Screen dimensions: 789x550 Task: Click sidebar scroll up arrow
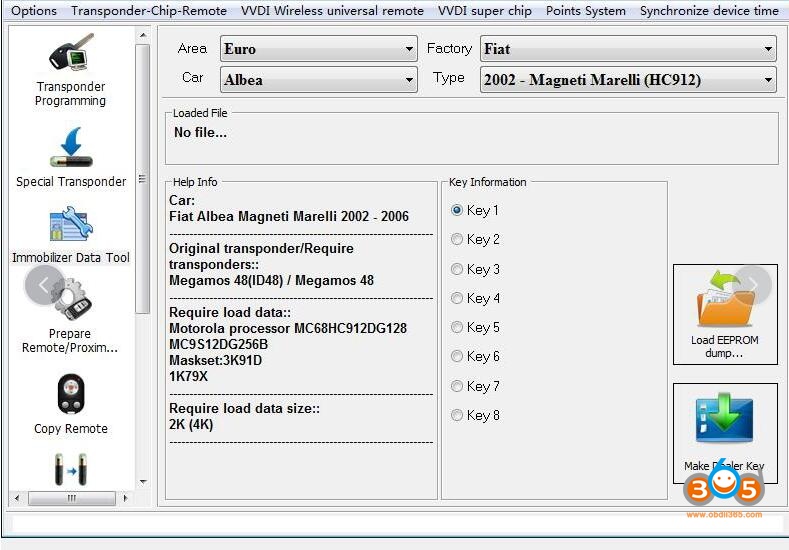143,35
